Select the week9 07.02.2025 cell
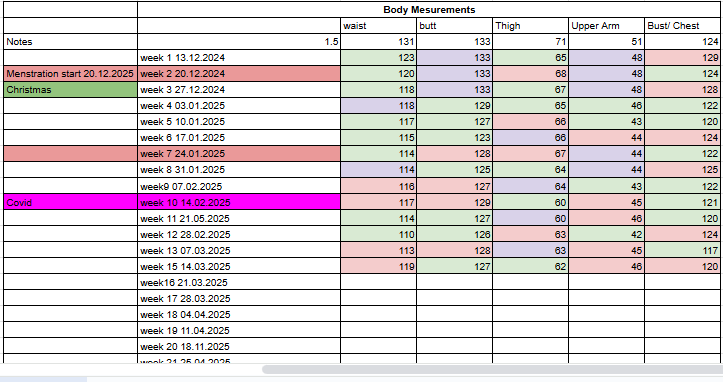 239,186
